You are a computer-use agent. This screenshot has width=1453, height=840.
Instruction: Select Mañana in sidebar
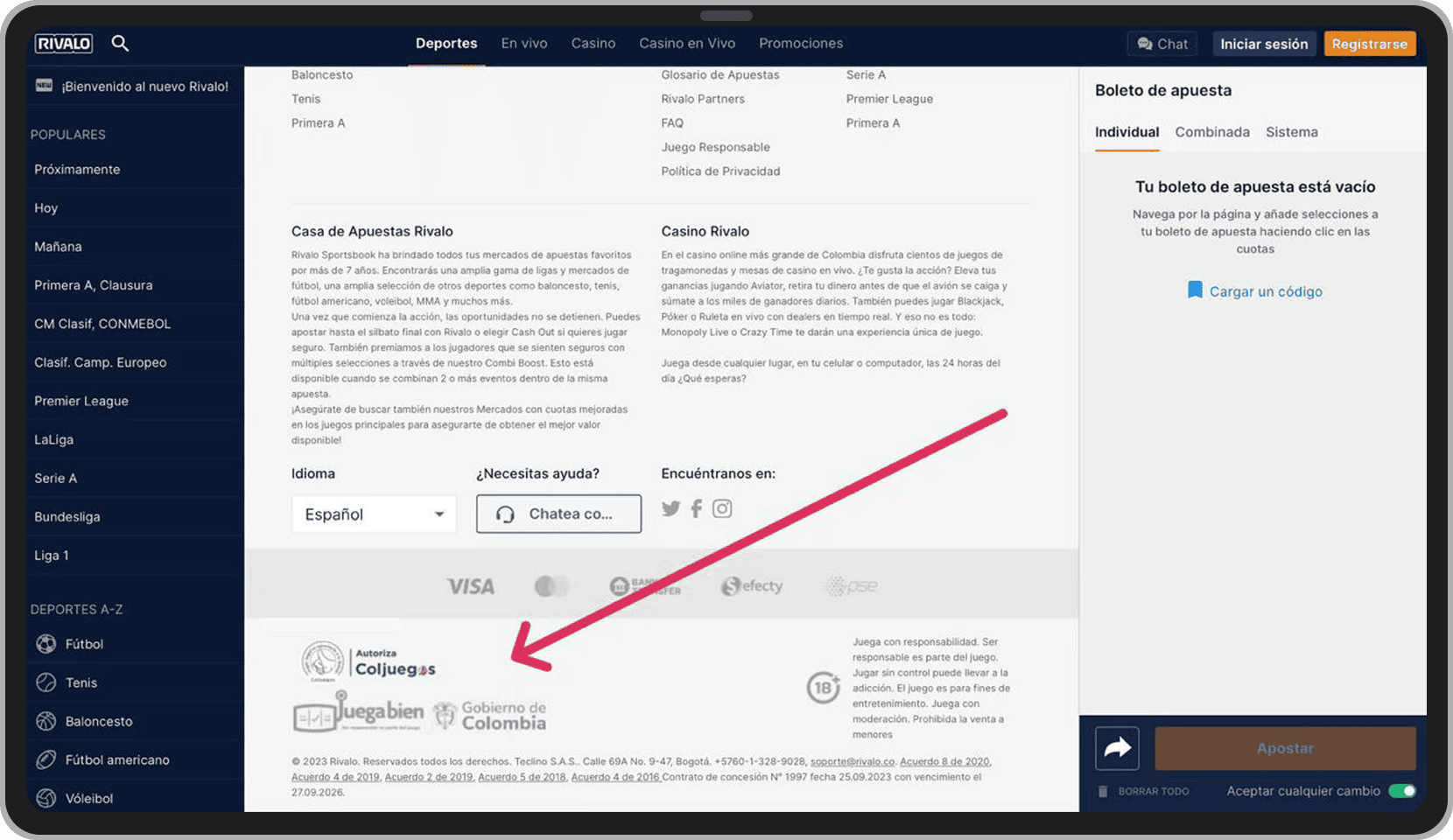tap(134, 246)
